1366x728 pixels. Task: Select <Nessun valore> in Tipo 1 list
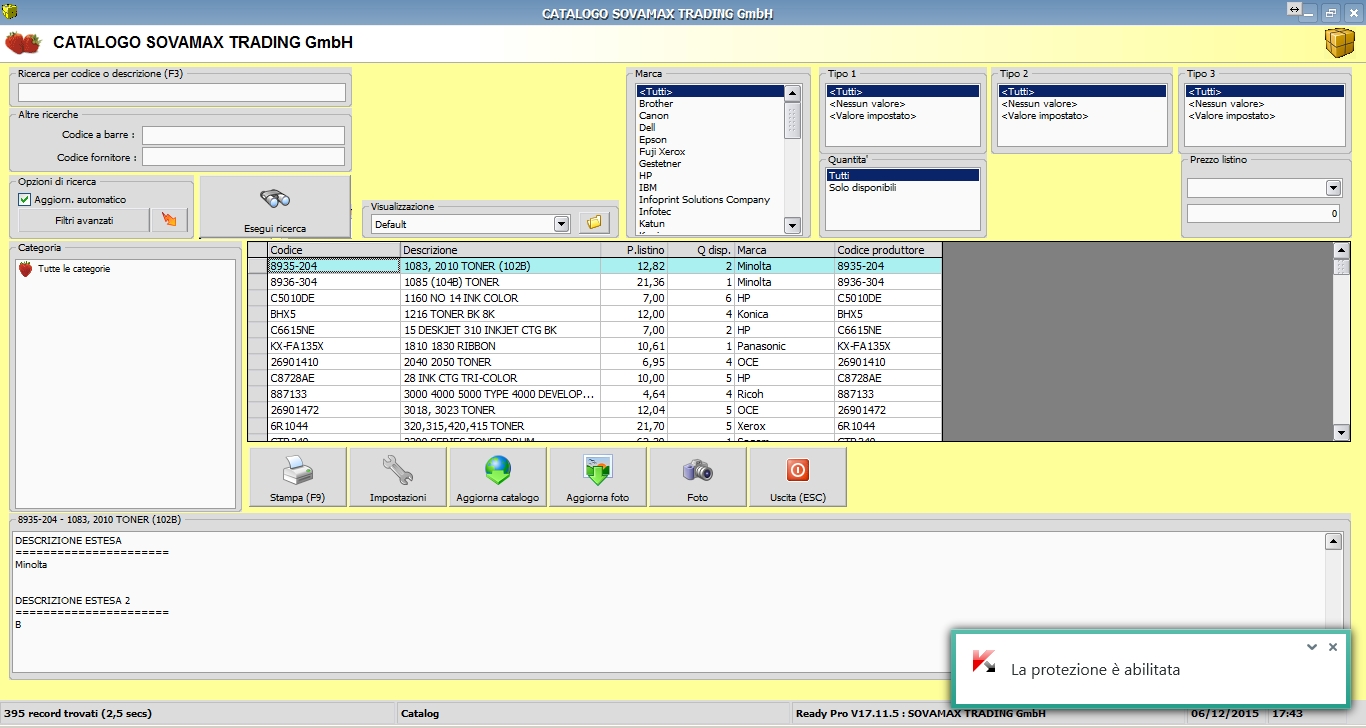[x=867, y=104]
